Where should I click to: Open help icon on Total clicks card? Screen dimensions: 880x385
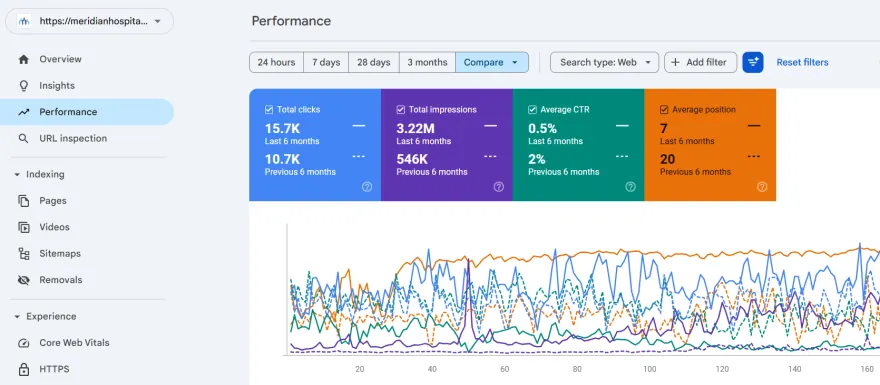point(366,187)
